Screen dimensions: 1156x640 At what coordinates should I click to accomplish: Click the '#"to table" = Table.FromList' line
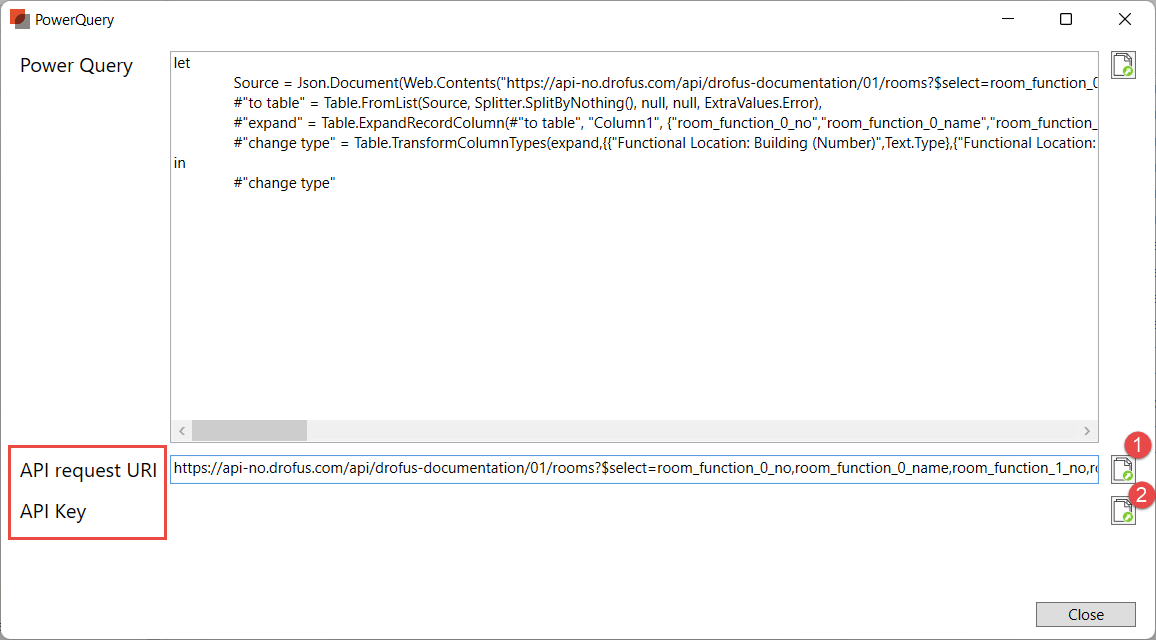tap(527, 103)
